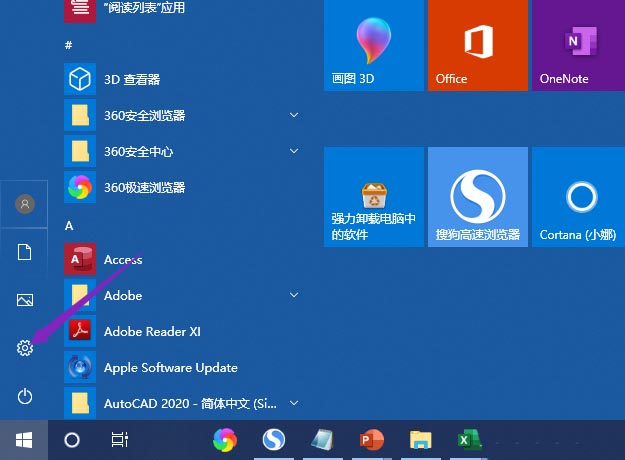Open File Explorer from the taskbar
The width and height of the screenshot is (625, 460).
tap(421, 440)
